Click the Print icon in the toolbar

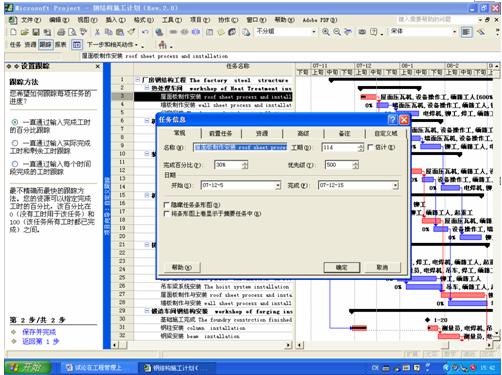tap(61, 32)
